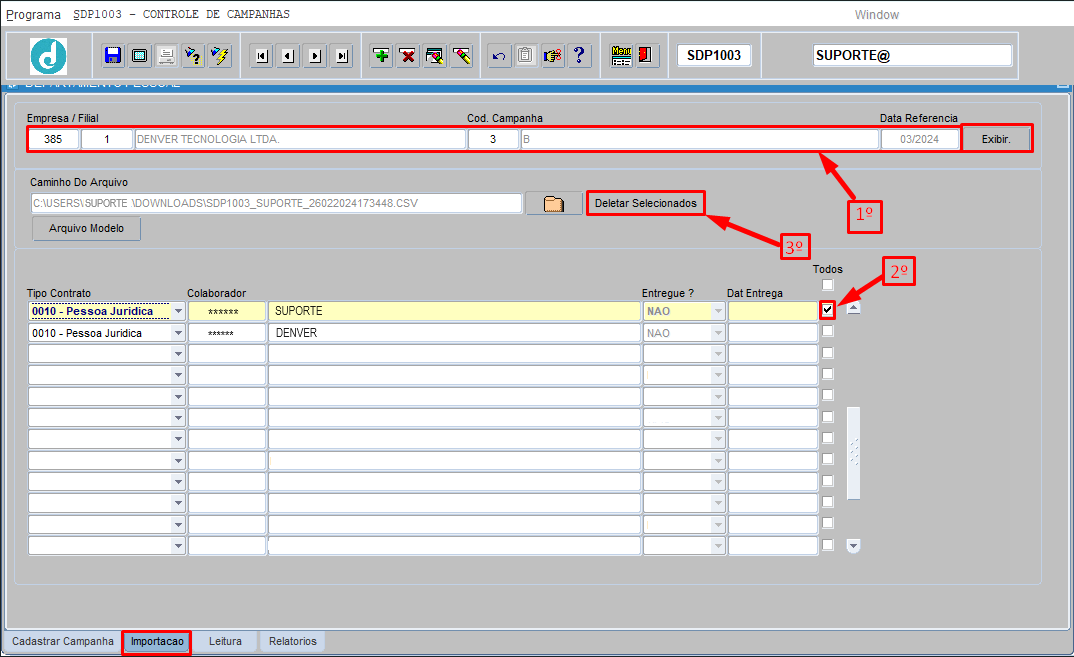The width and height of the screenshot is (1074, 657).
Task: Select the Importacao tab
Action: tap(158, 641)
